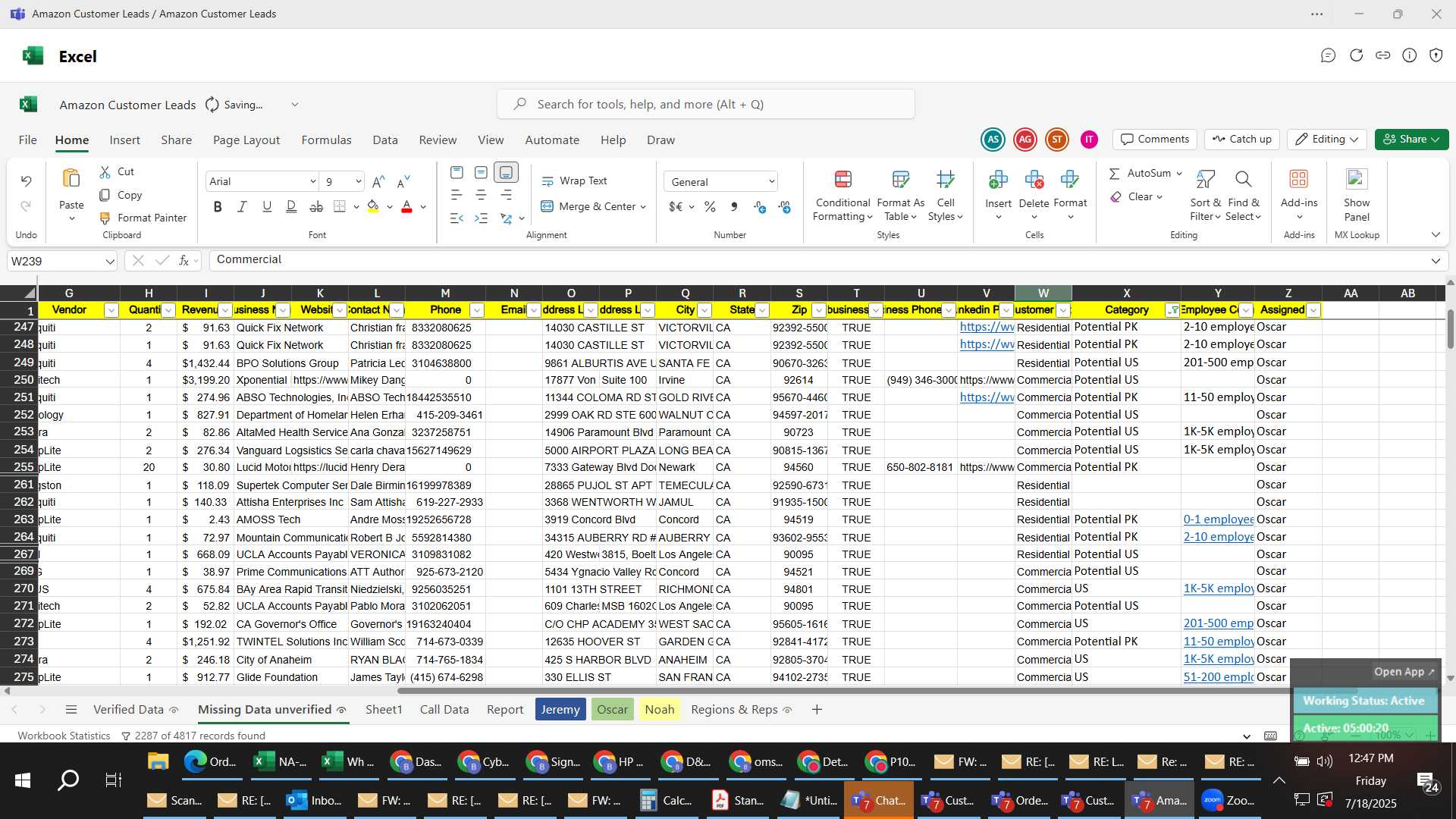Click the red font color swatch
The width and height of the screenshot is (1456, 819).
(x=406, y=207)
